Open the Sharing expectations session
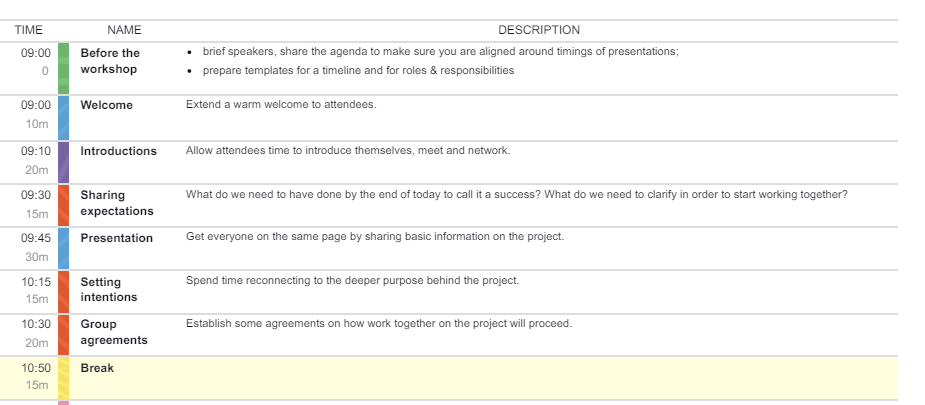The width and height of the screenshot is (925, 405). 117,203
